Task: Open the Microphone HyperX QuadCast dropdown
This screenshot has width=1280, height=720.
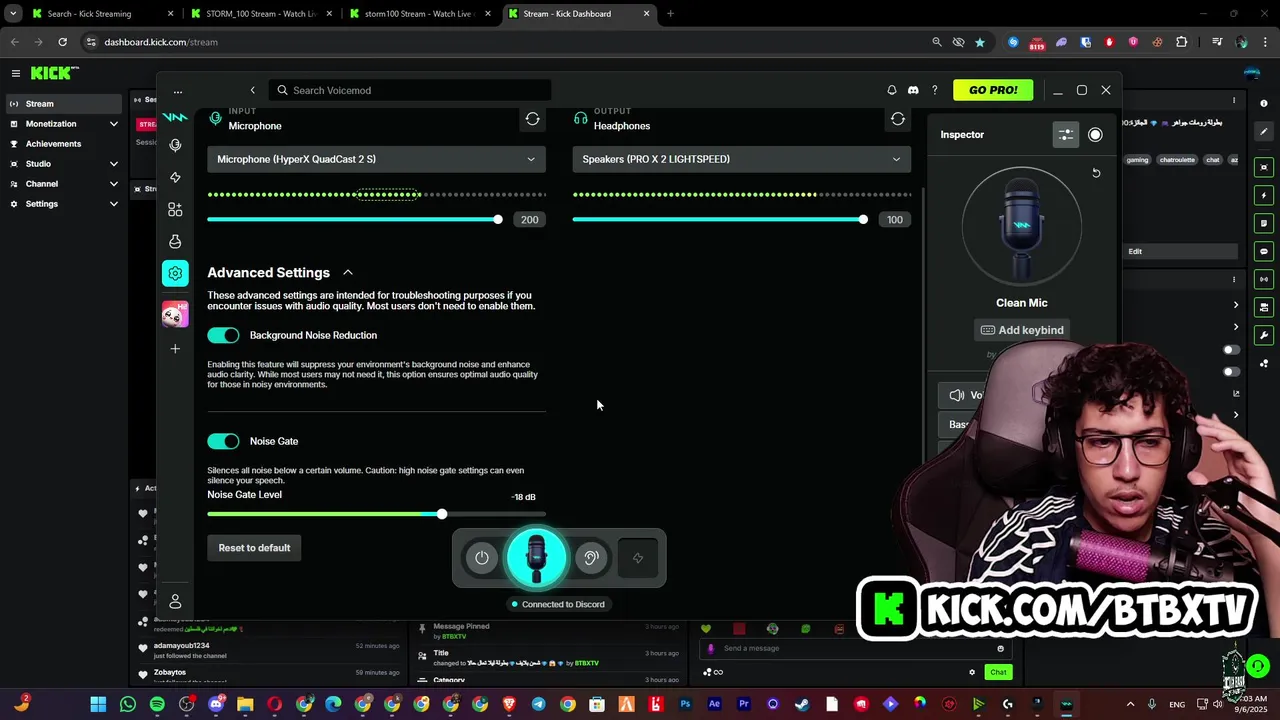Action: click(x=377, y=159)
